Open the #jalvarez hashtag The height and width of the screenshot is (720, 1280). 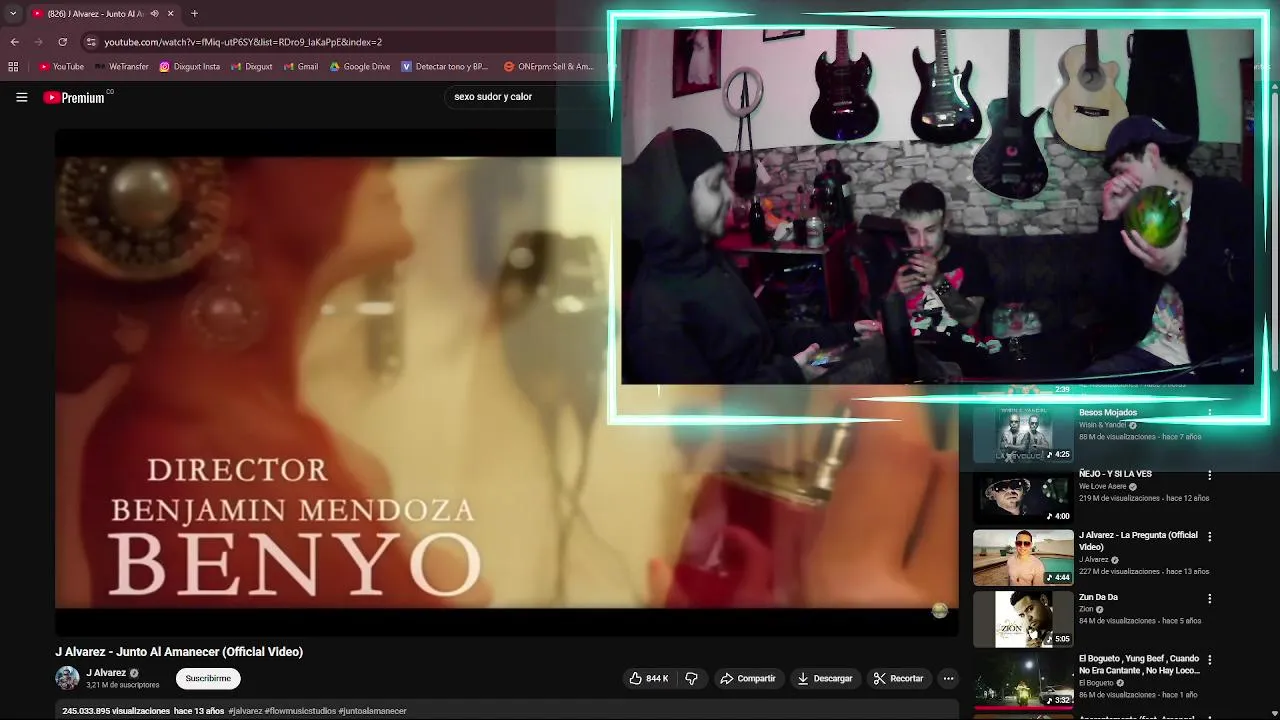pos(245,711)
